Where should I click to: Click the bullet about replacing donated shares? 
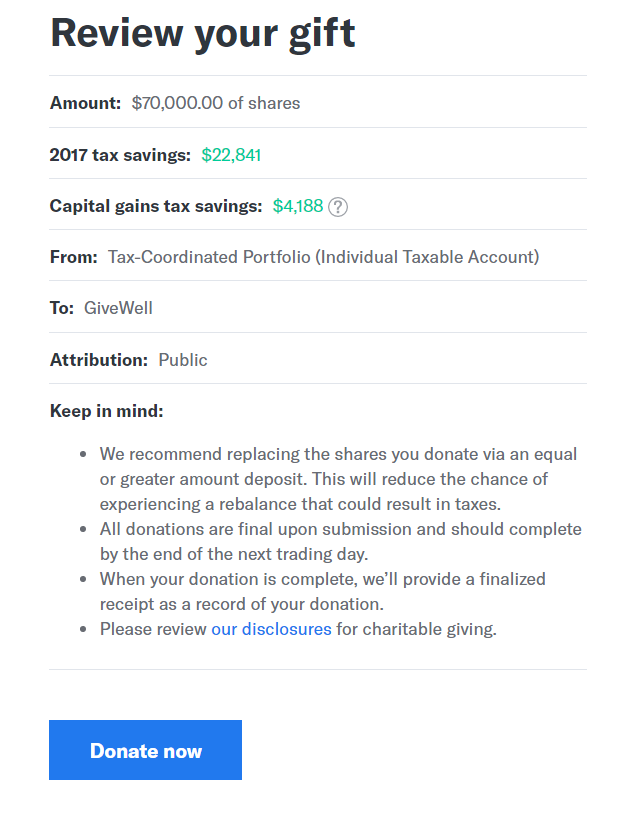point(338,479)
